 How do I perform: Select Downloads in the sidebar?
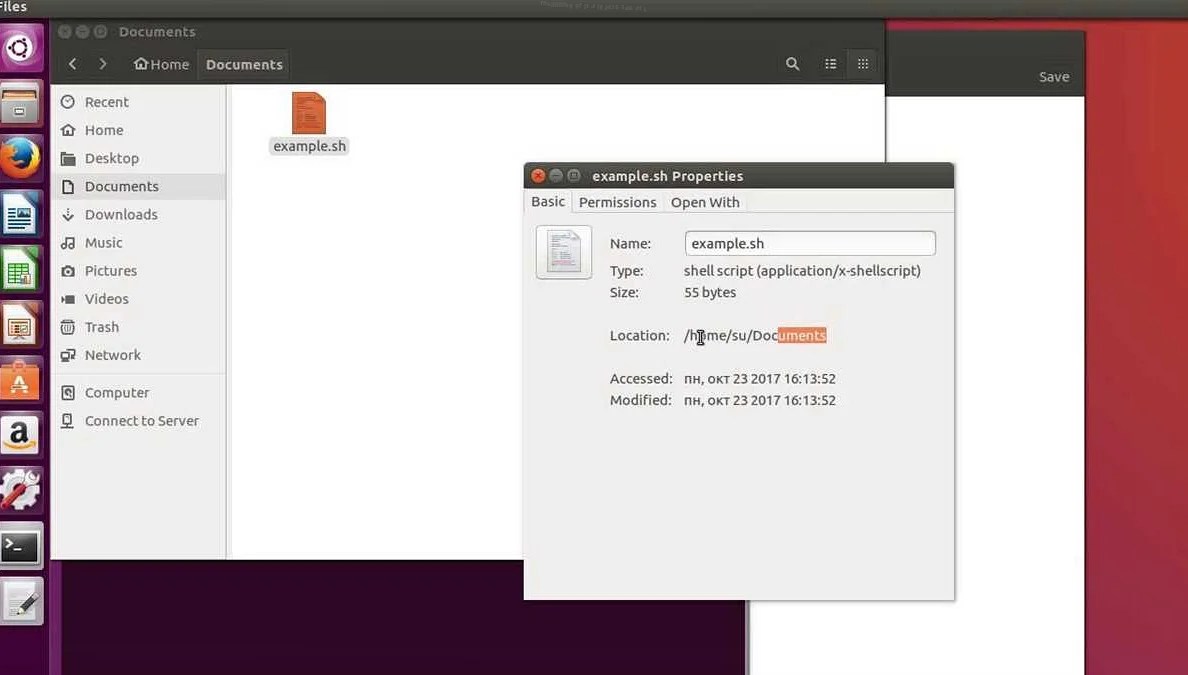(122, 214)
